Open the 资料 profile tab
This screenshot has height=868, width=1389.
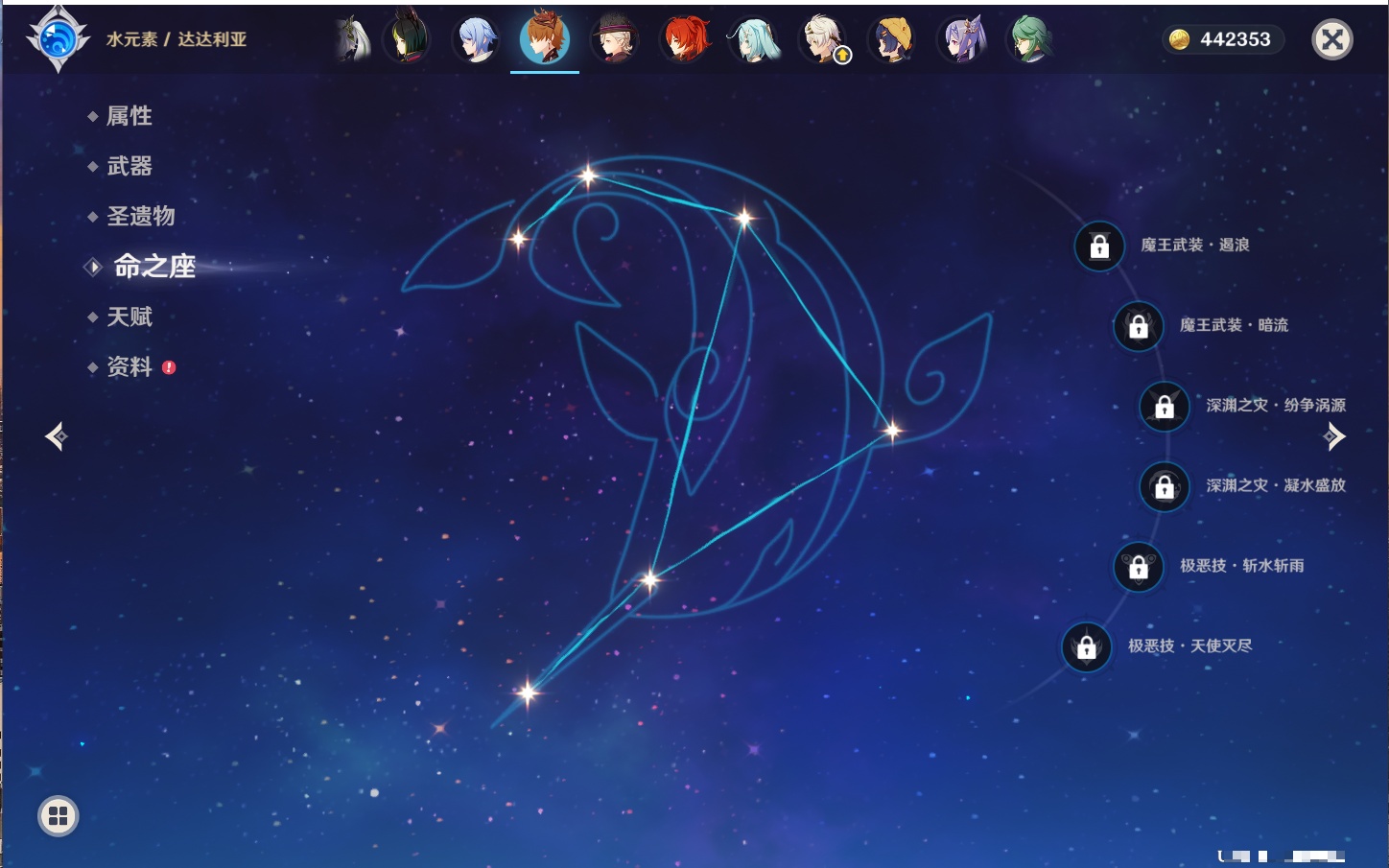tap(129, 366)
